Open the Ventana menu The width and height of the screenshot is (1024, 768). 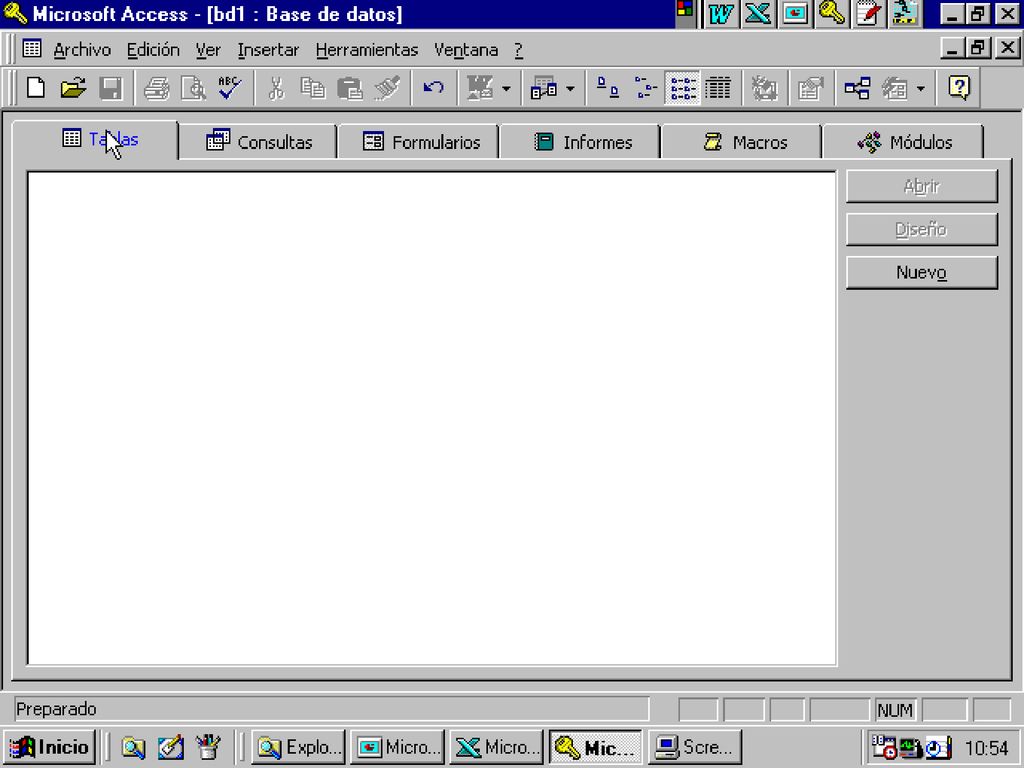[x=466, y=50]
